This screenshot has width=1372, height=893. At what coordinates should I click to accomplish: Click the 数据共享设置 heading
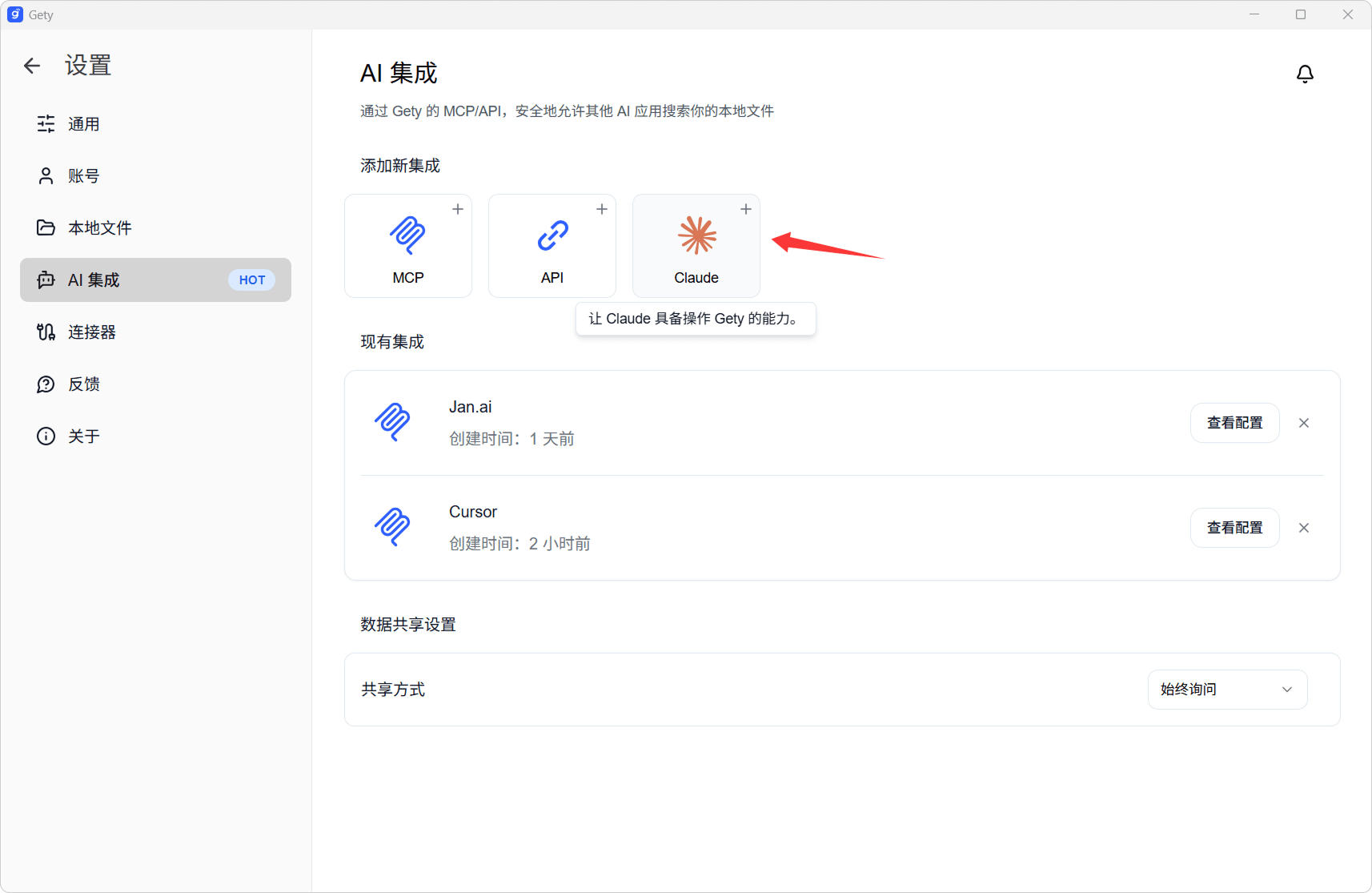coord(408,625)
